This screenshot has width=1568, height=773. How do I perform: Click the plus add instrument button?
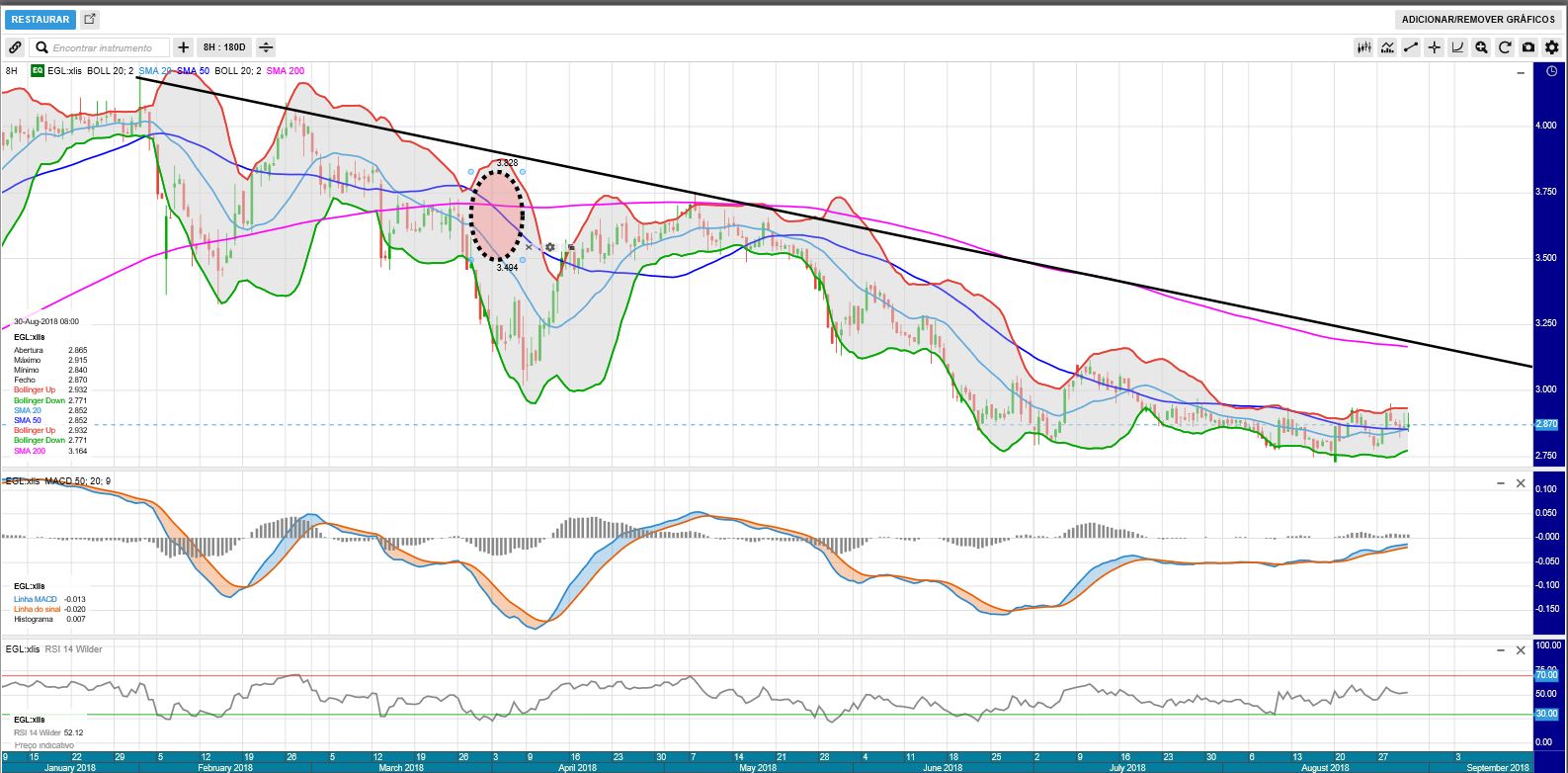pos(183,47)
